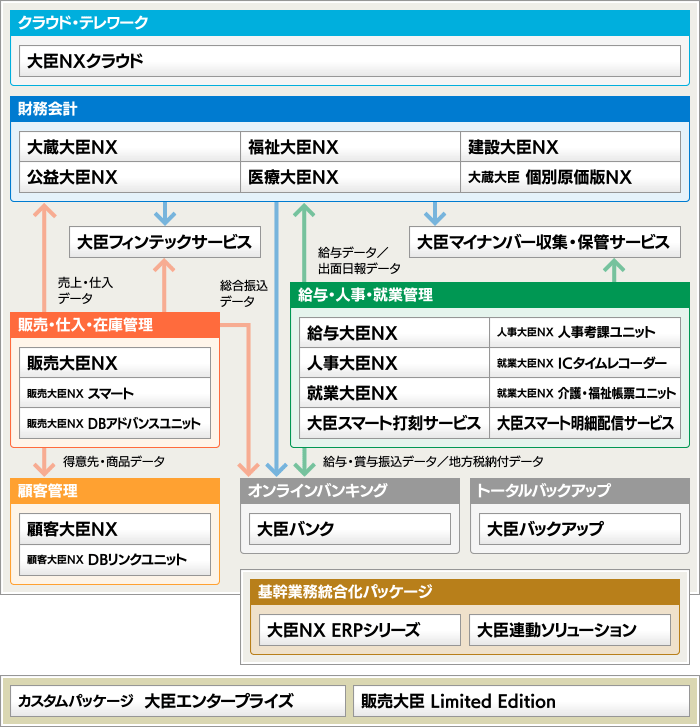The image size is (700, 727).
Task: Click the オンラインバンキング header
Action: pyautogui.click(x=350, y=491)
